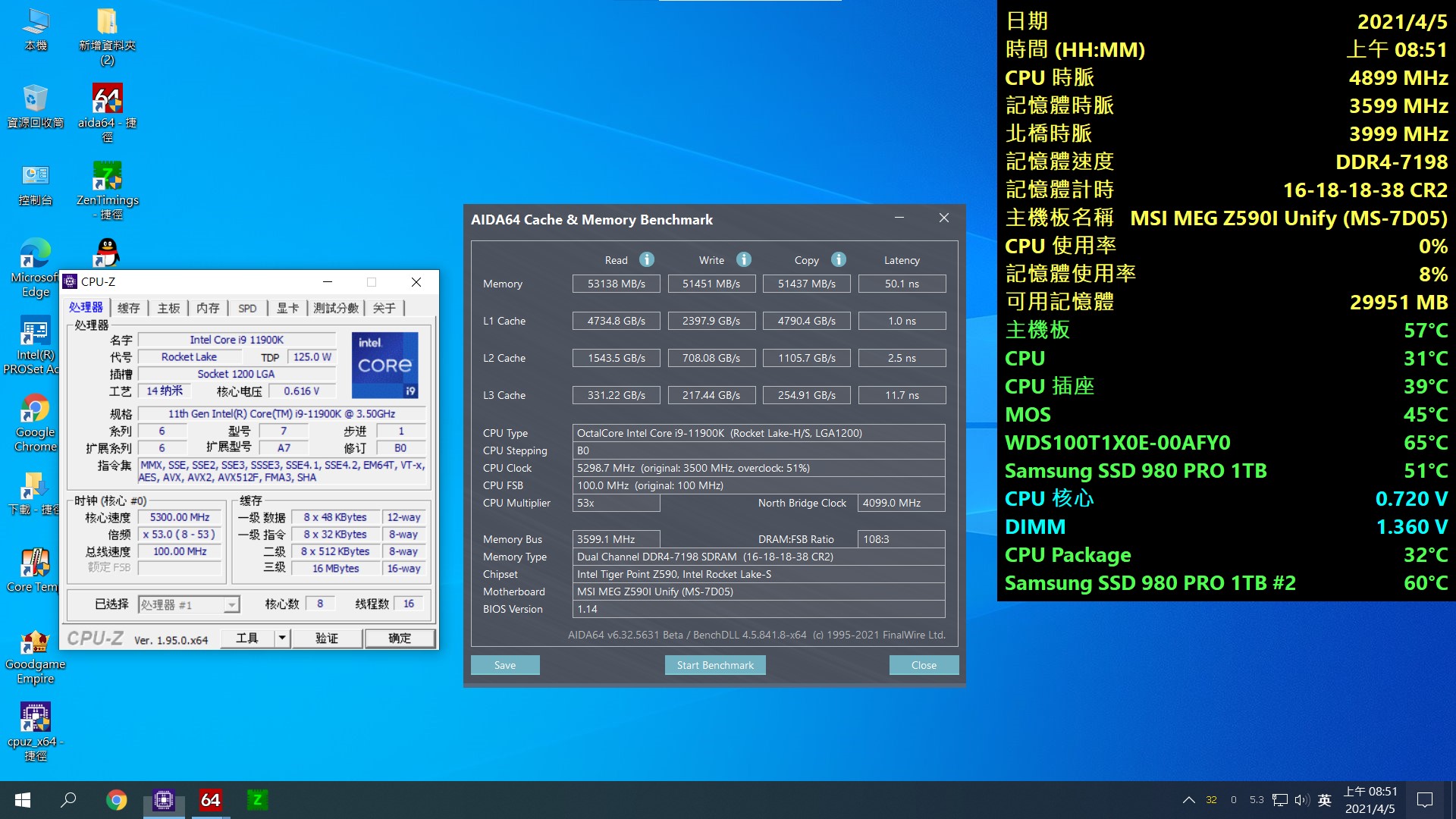Click the Copy info icon in AIDA64

tap(839, 259)
